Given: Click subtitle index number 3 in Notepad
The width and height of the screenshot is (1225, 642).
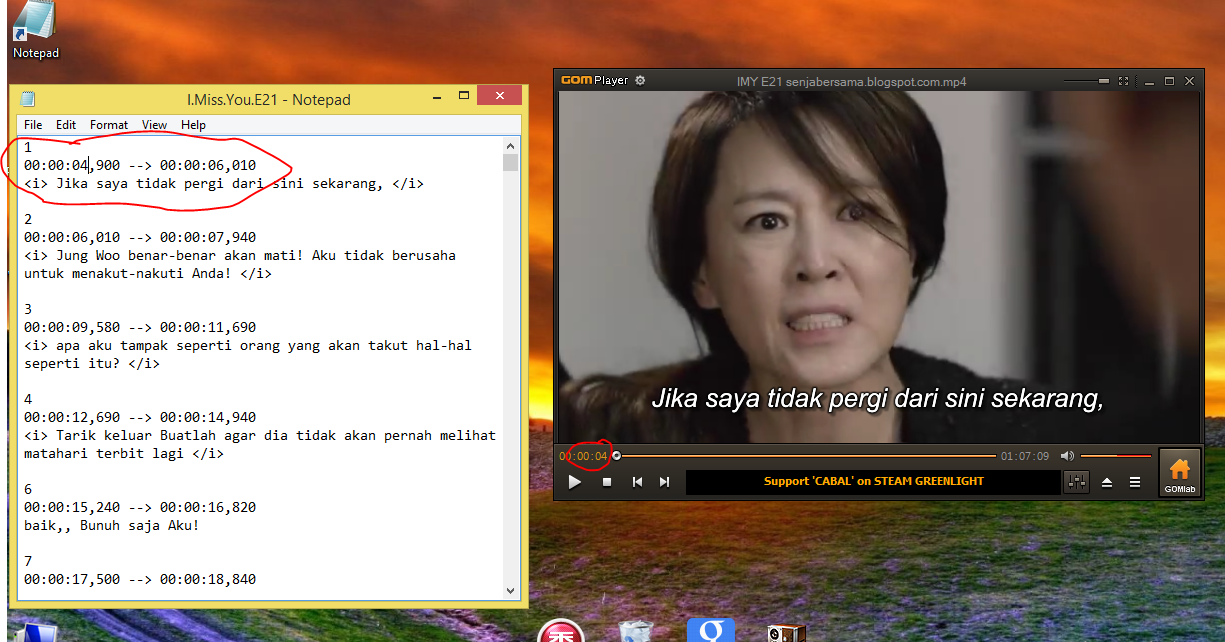Looking at the screenshot, I should click(x=28, y=309).
